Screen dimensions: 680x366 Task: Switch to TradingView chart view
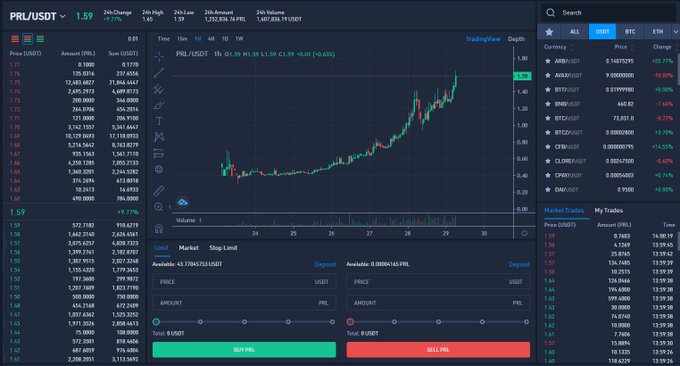click(x=483, y=39)
